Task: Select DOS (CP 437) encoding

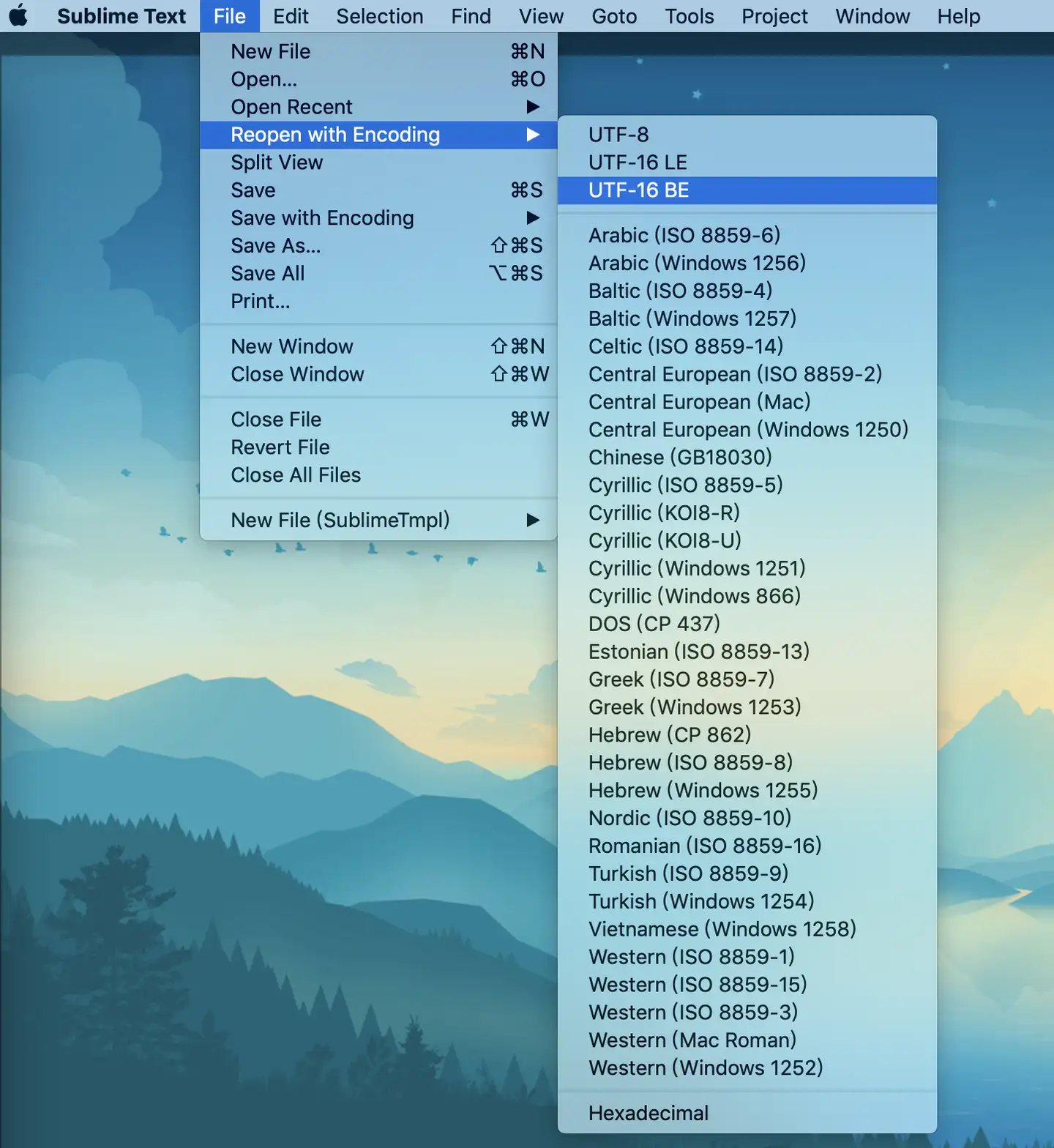Action: [x=747, y=624]
